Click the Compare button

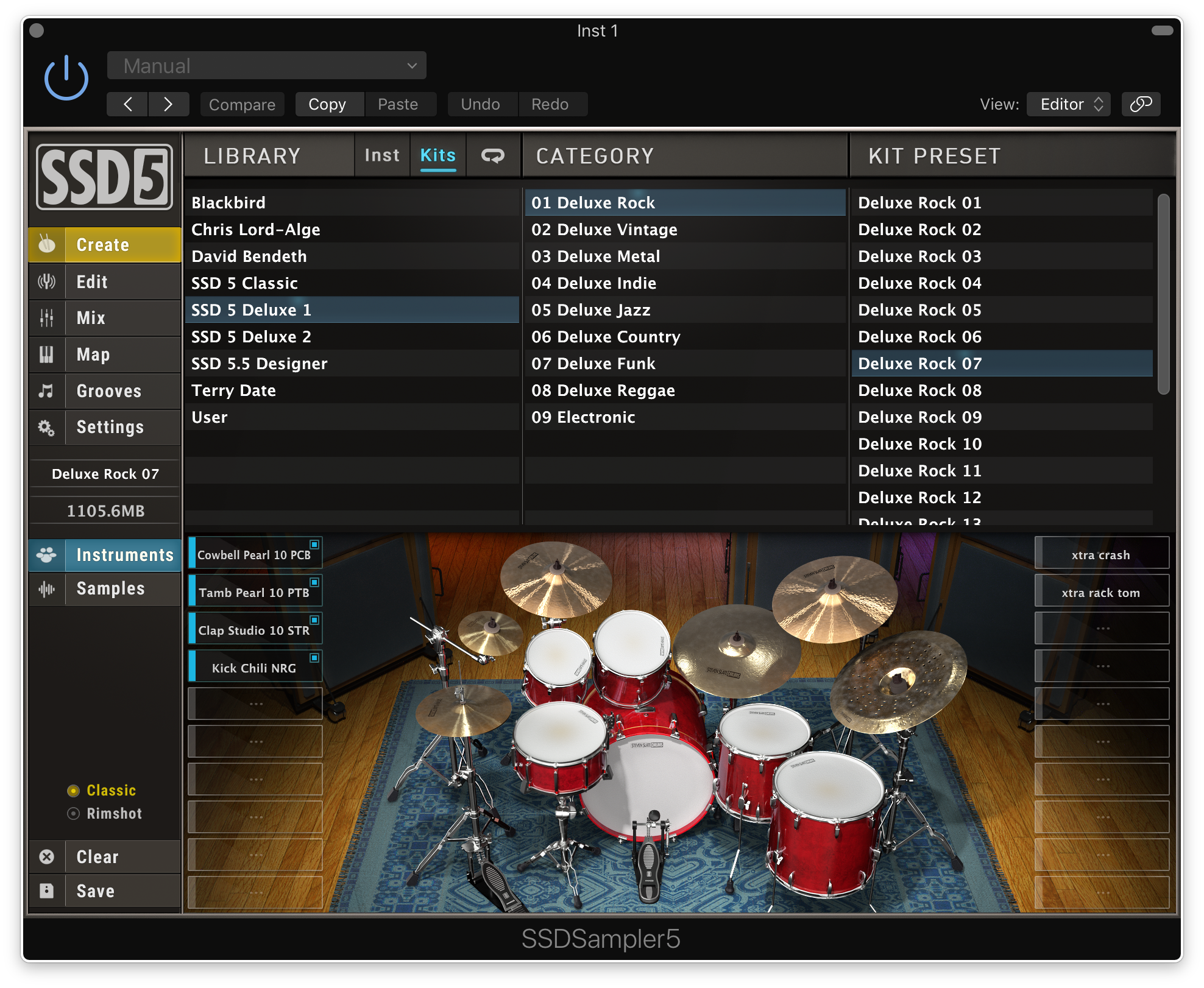click(242, 104)
